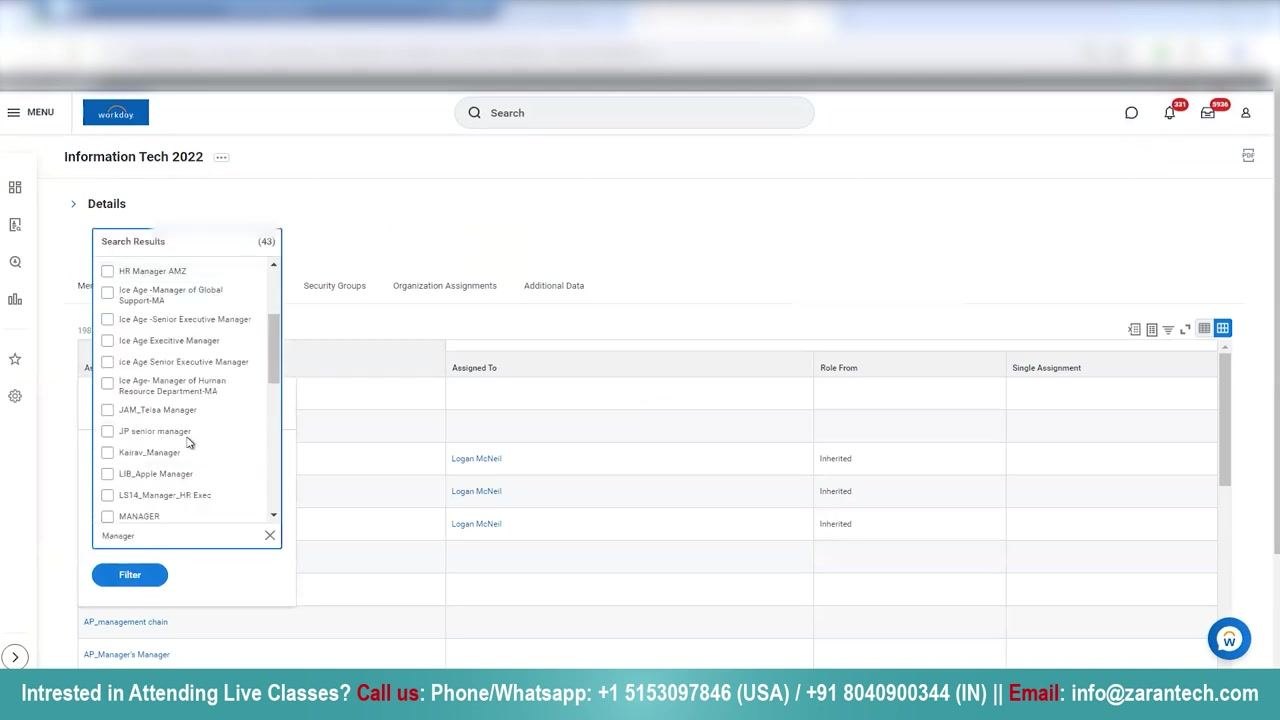Click the sidebar magnifier icon
The image size is (1280, 720).
15,262
